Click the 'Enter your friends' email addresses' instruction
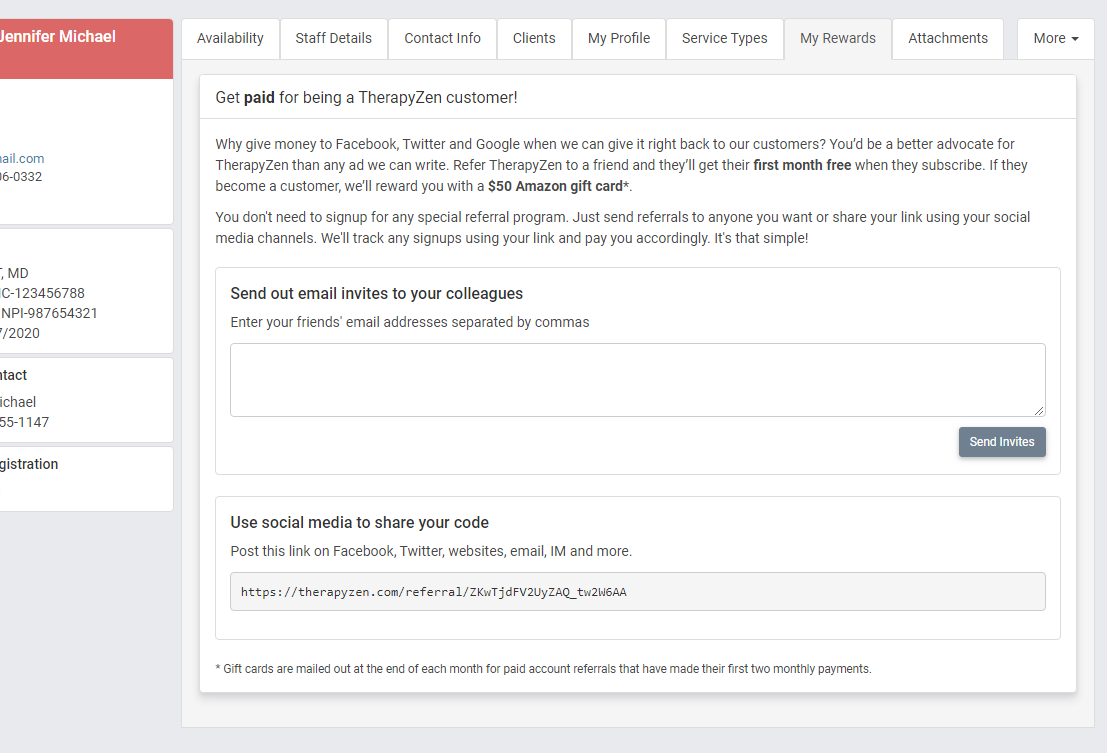Viewport: 1107px width, 753px height. point(409,322)
